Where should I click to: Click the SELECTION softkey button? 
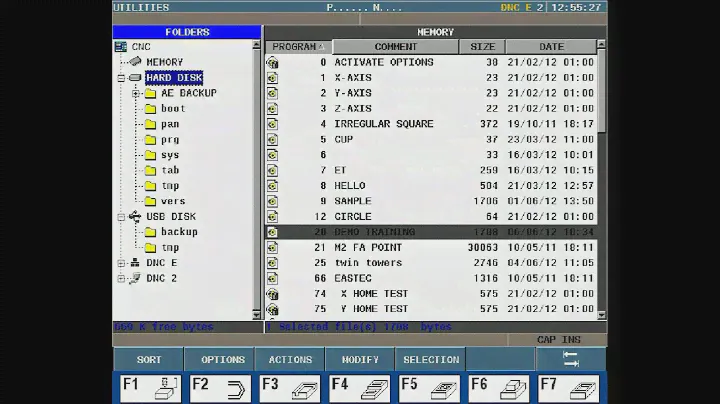tap(431, 360)
